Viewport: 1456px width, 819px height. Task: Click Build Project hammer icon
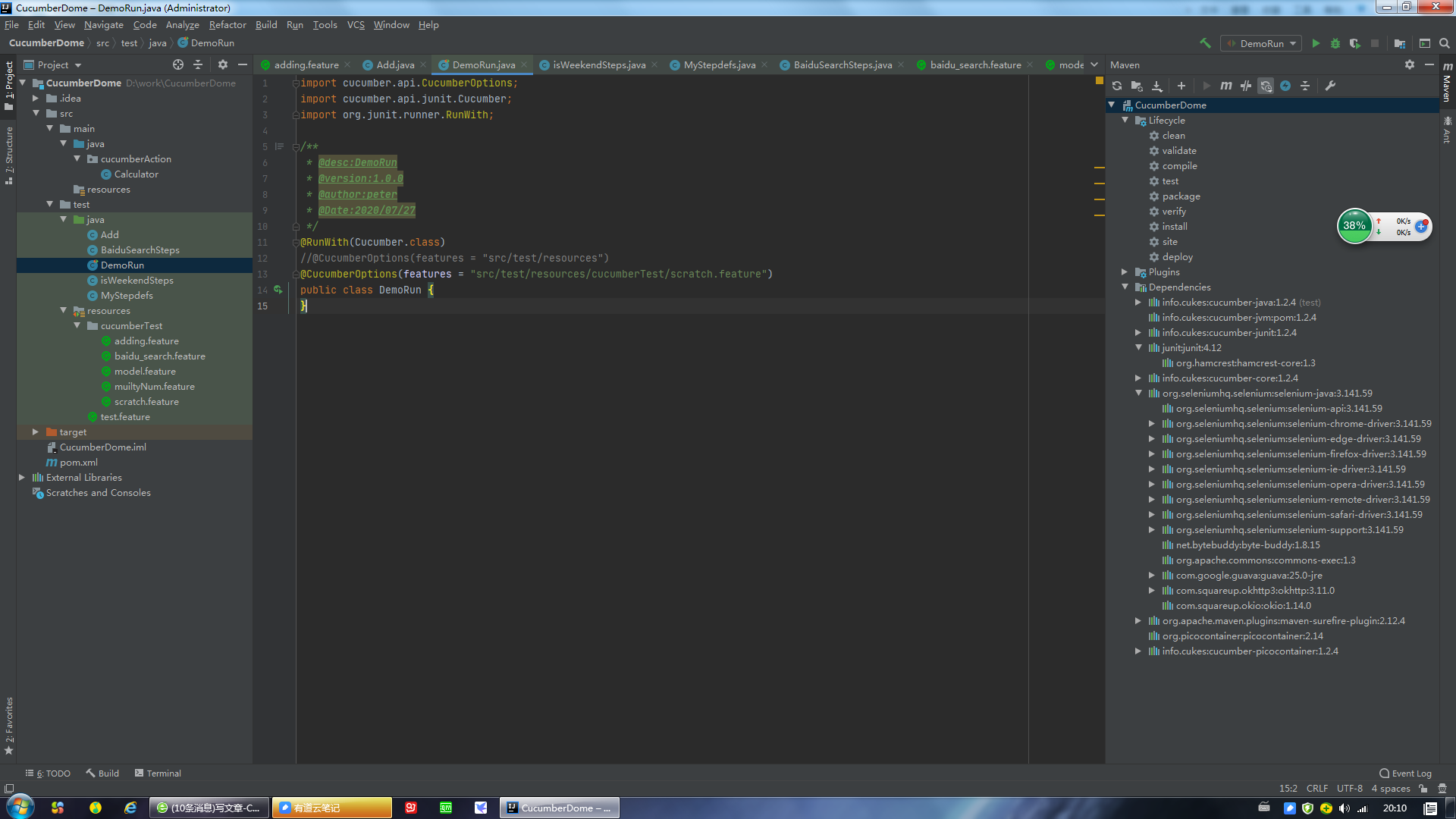tap(1205, 43)
